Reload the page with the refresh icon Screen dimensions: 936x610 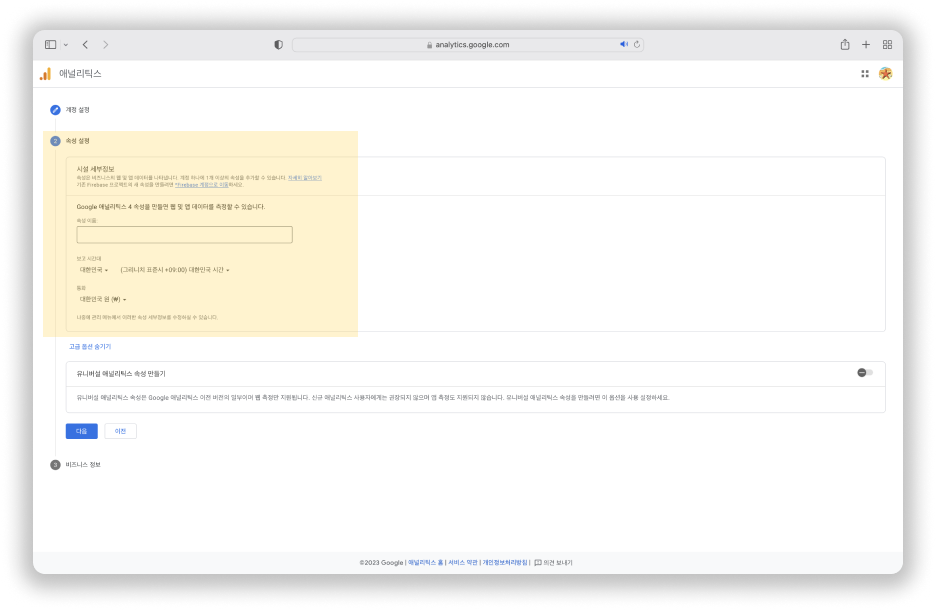(x=637, y=44)
